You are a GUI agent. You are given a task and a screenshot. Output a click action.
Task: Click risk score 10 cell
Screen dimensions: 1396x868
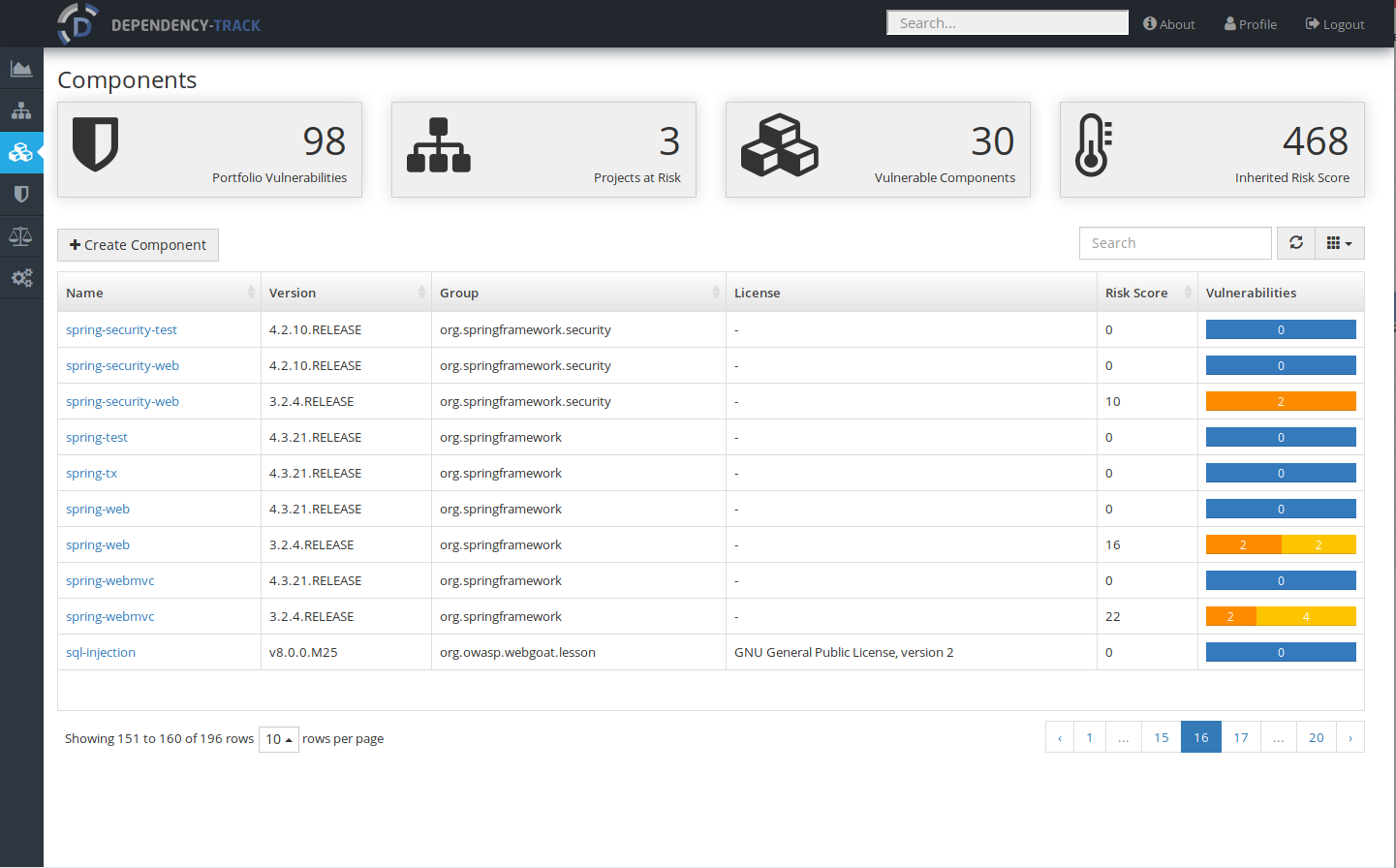(1147, 401)
